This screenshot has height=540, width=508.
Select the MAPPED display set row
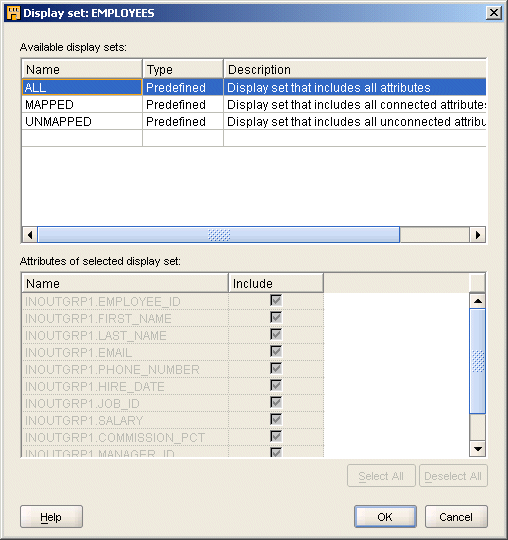point(254,104)
